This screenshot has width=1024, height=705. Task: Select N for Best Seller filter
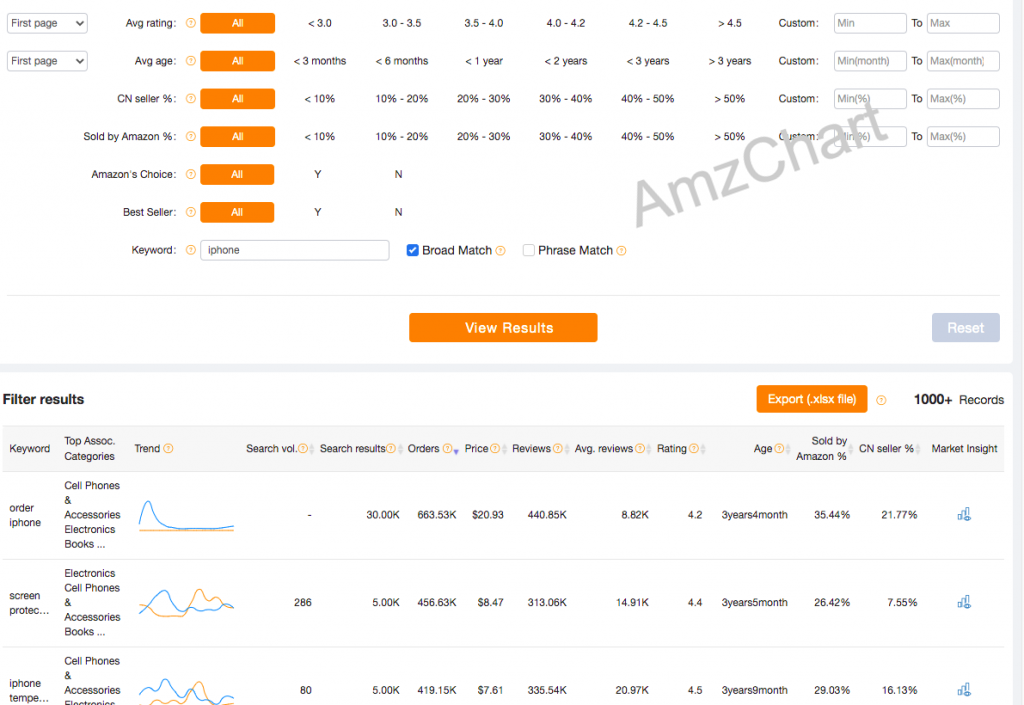pyautogui.click(x=398, y=212)
